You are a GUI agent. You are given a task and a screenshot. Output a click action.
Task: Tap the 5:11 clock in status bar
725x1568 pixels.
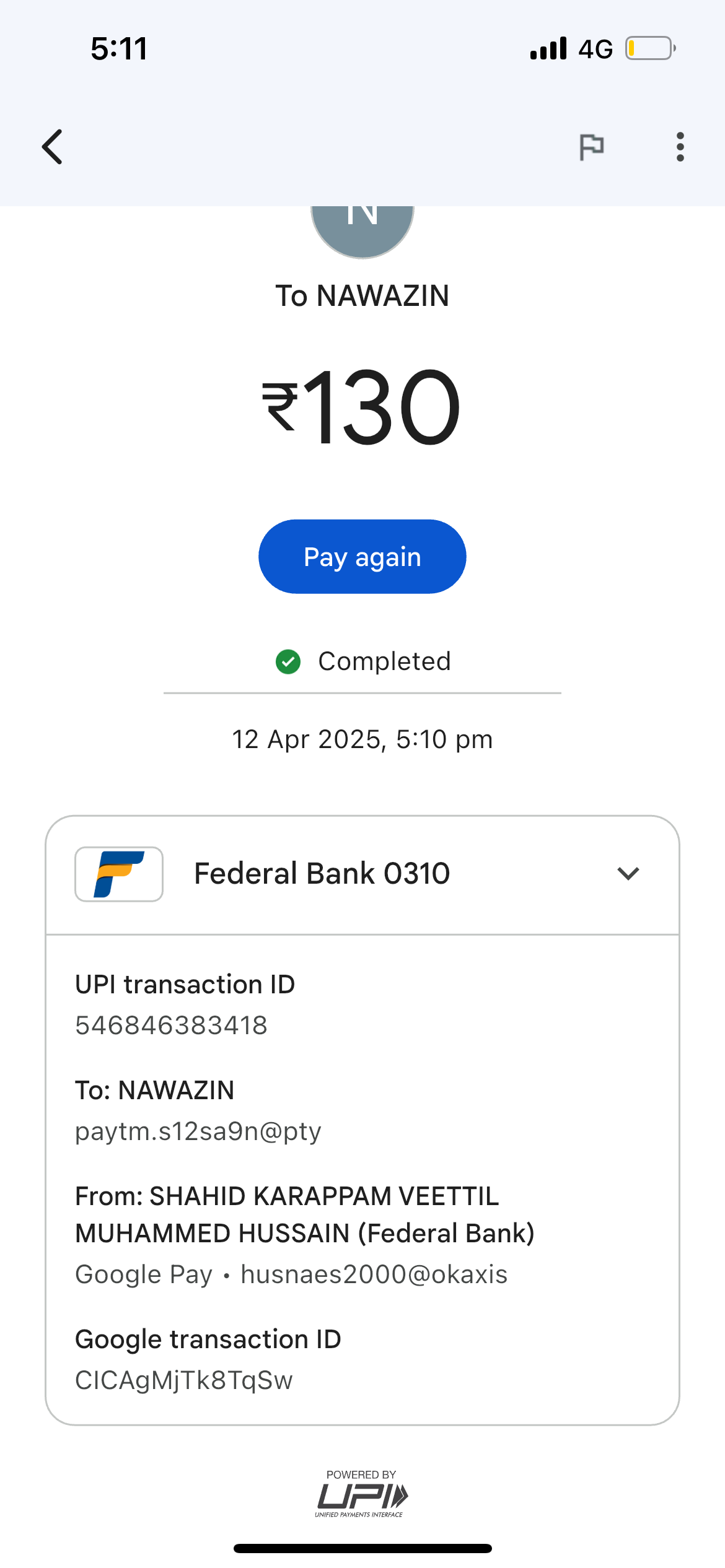[x=119, y=48]
